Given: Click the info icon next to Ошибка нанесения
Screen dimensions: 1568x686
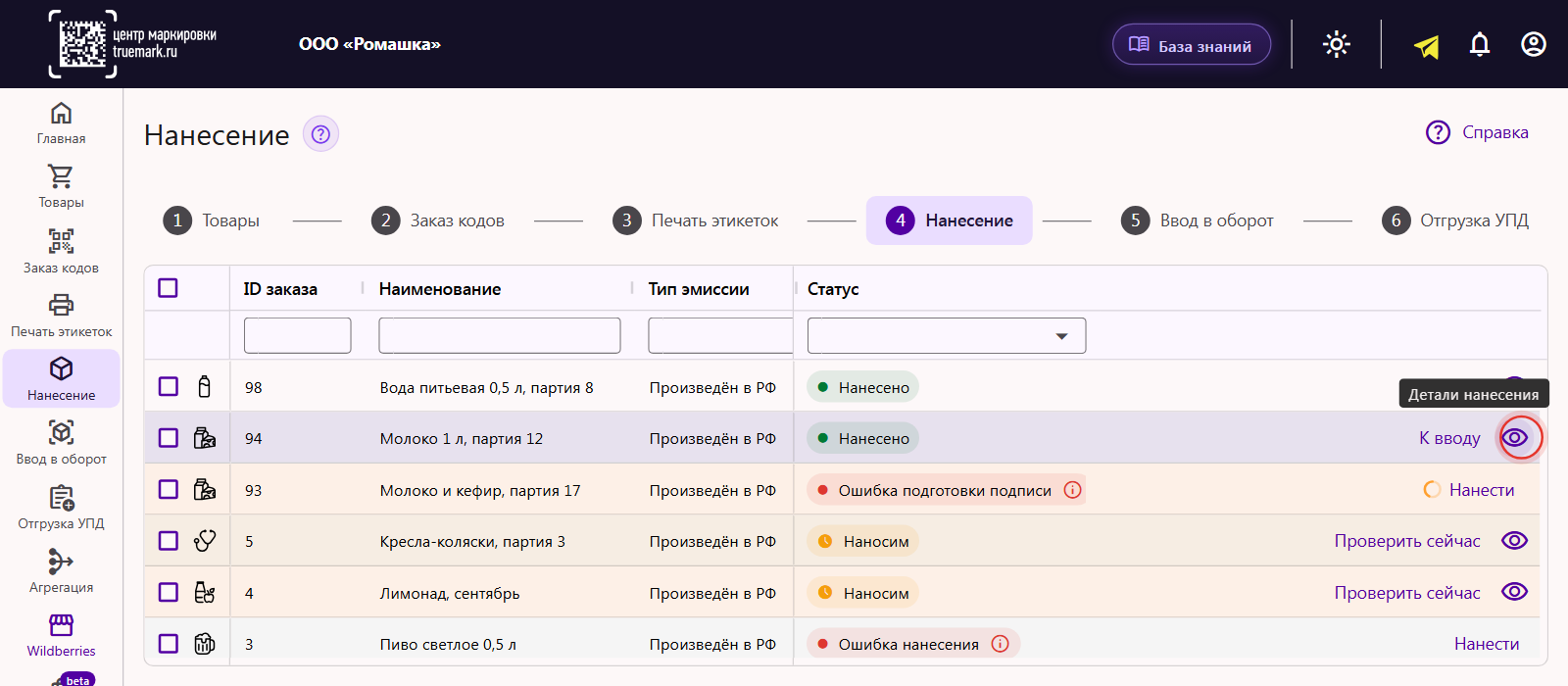Looking at the screenshot, I should point(1001,644).
